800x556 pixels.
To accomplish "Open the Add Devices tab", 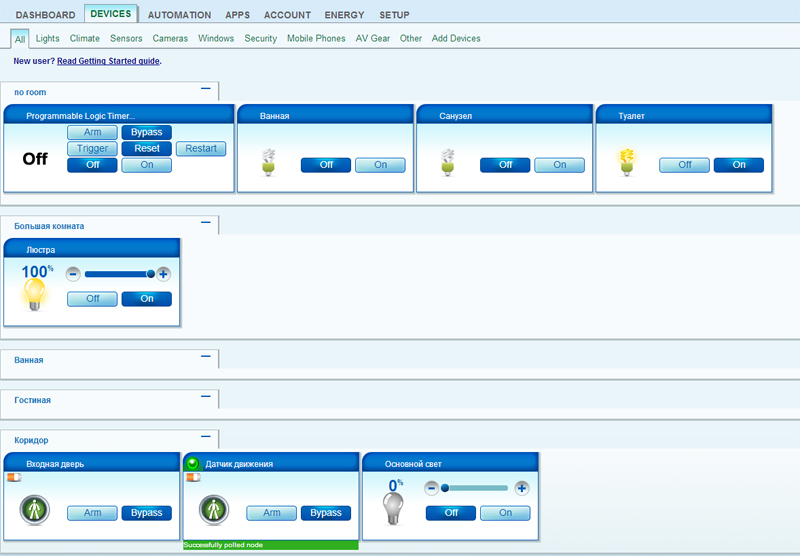I will point(456,38).
